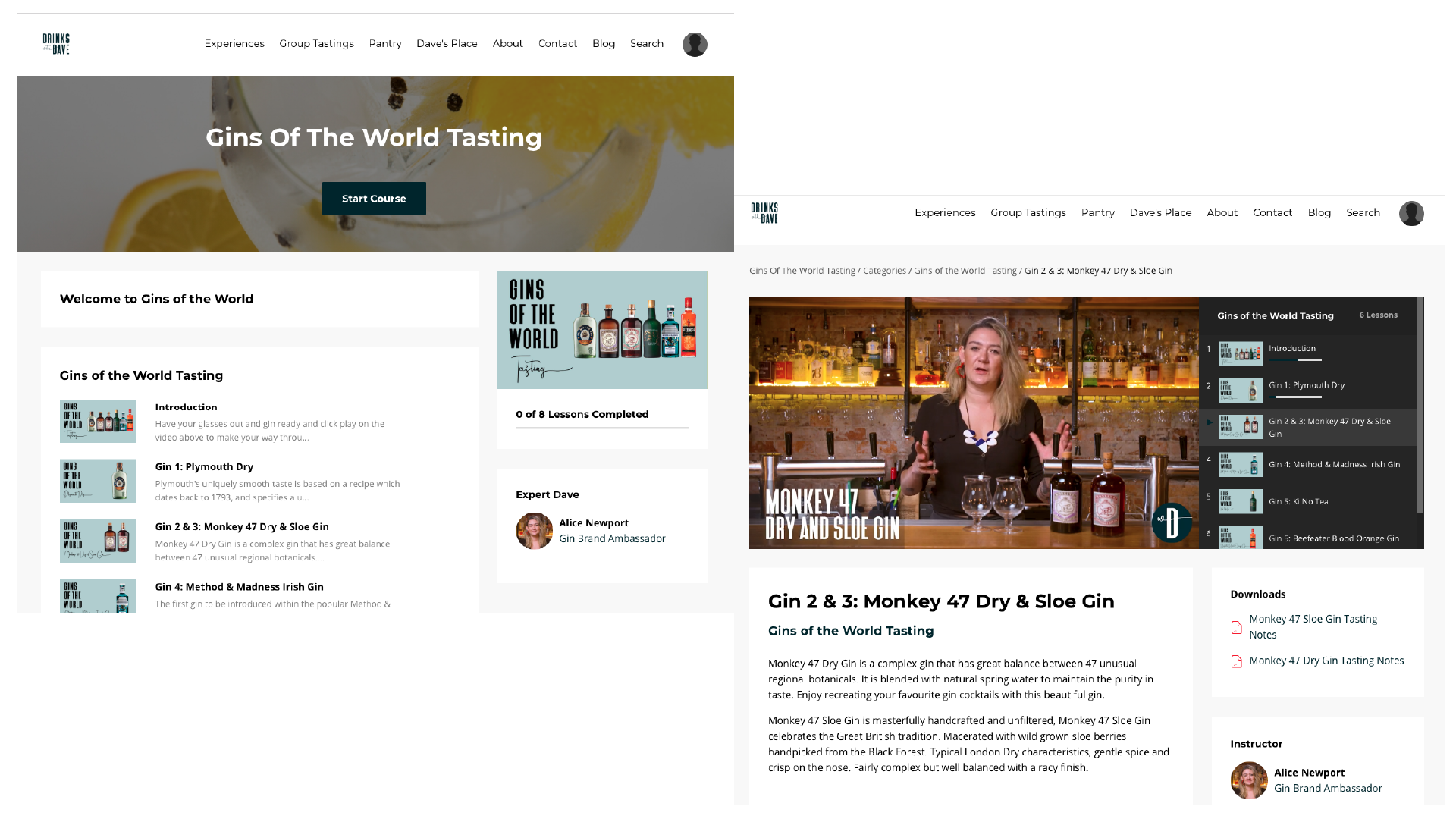1456x819 pixels.
Task: Click Gins of the World Tasting breadcrumb, third item
Action: coord(965,271)
